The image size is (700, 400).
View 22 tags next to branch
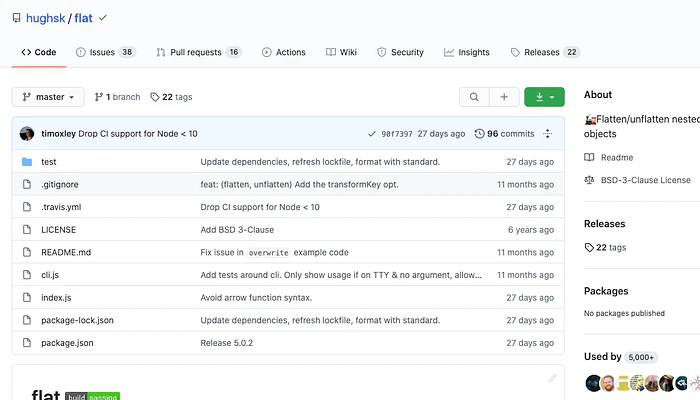pyautogui.click(x=171, y=97)
